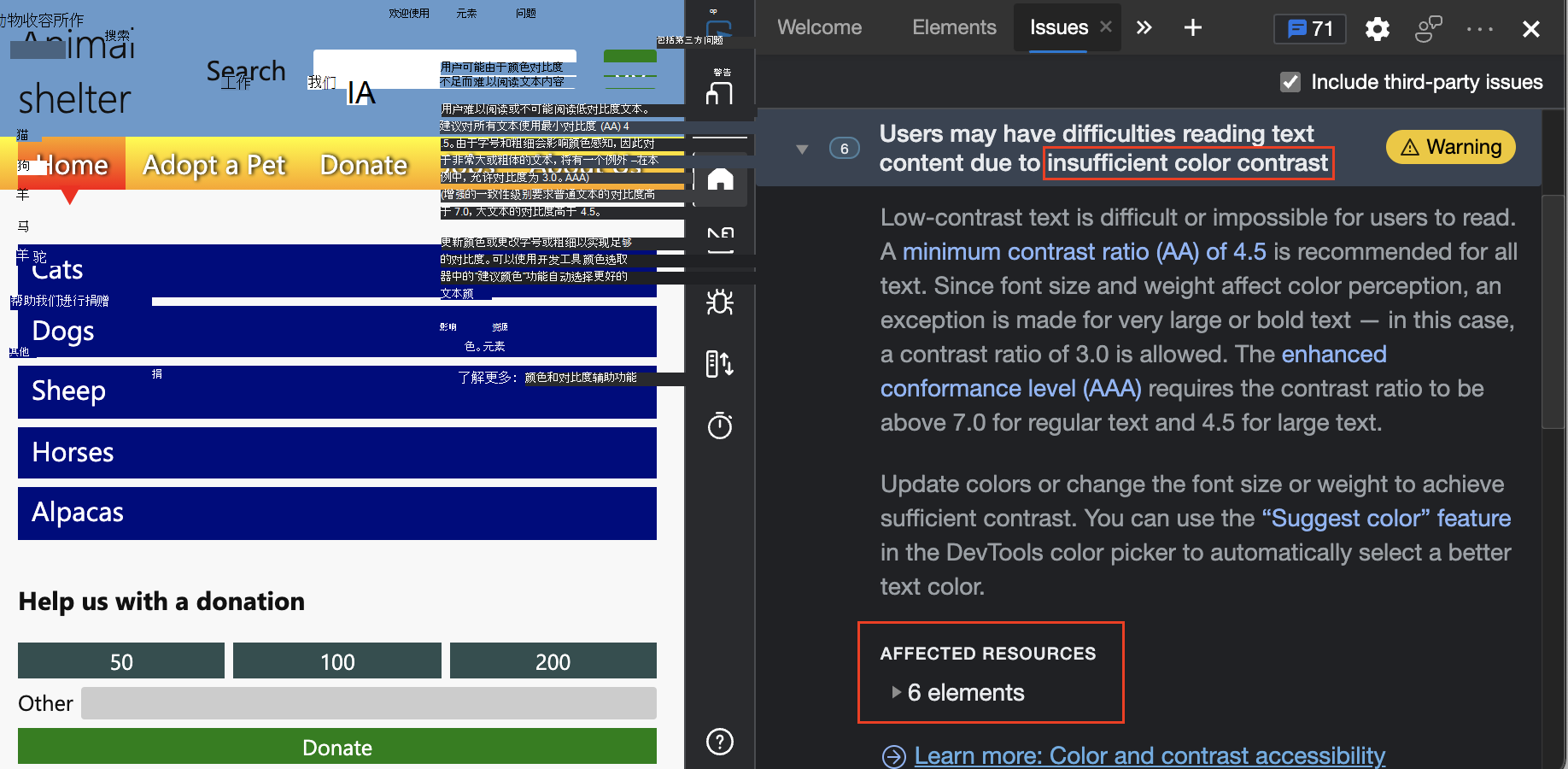The image size is (1568, 769).
Task: Toggle Include third-party issues checkbox
Action: pos(1290,82)
